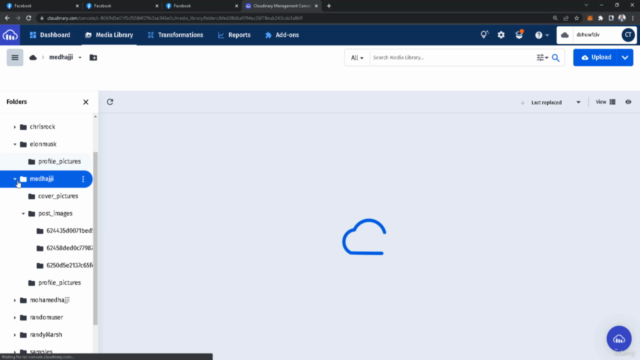Expand the randyMarsh folder

point(15,335)
